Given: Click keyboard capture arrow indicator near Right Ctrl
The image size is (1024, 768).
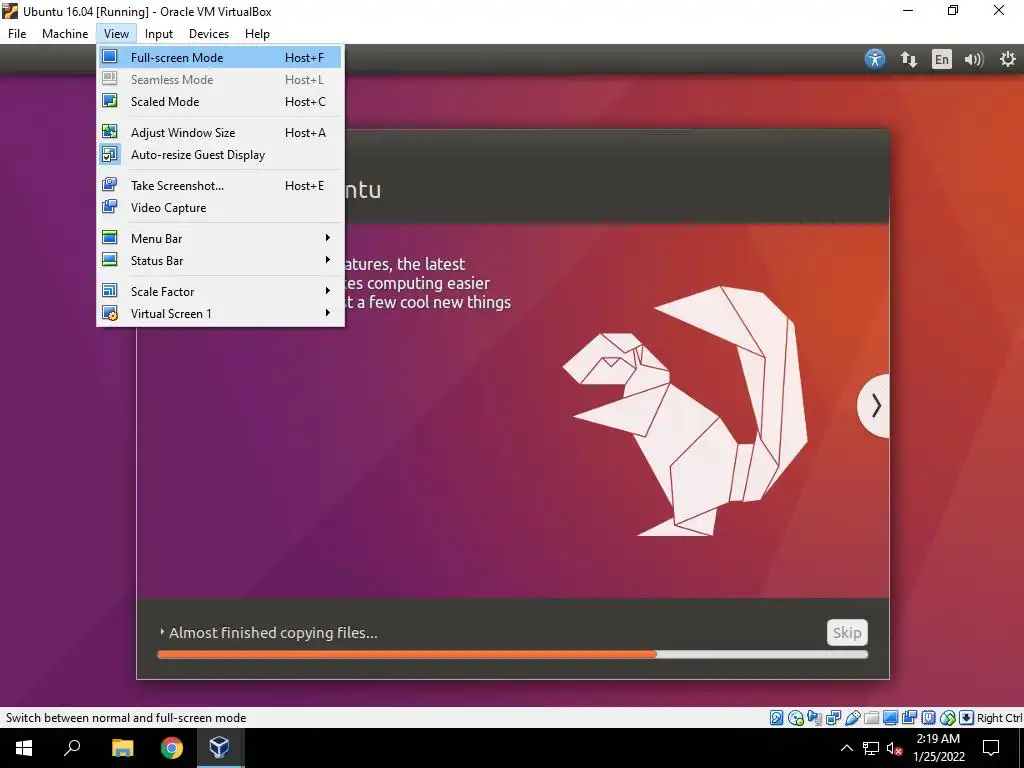Looking at the screenshot, I should pyautogui.click(x=967, y=718).
